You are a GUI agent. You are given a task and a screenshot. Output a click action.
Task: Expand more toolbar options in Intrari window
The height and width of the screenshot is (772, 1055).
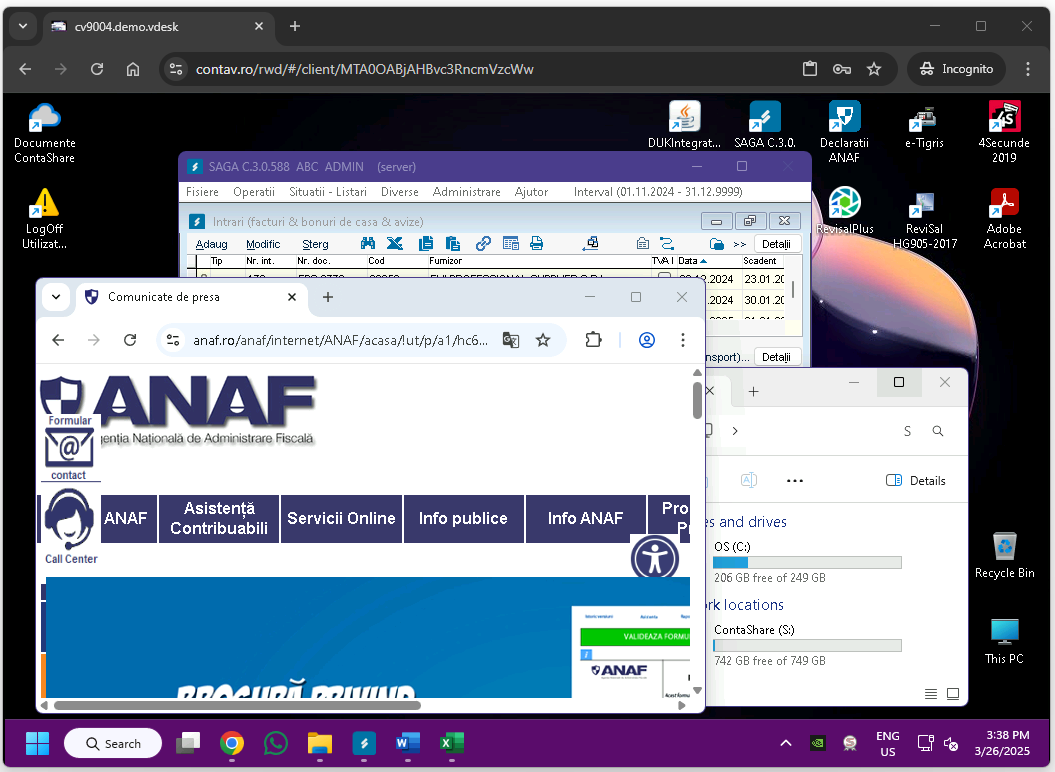tap(740, 244)
